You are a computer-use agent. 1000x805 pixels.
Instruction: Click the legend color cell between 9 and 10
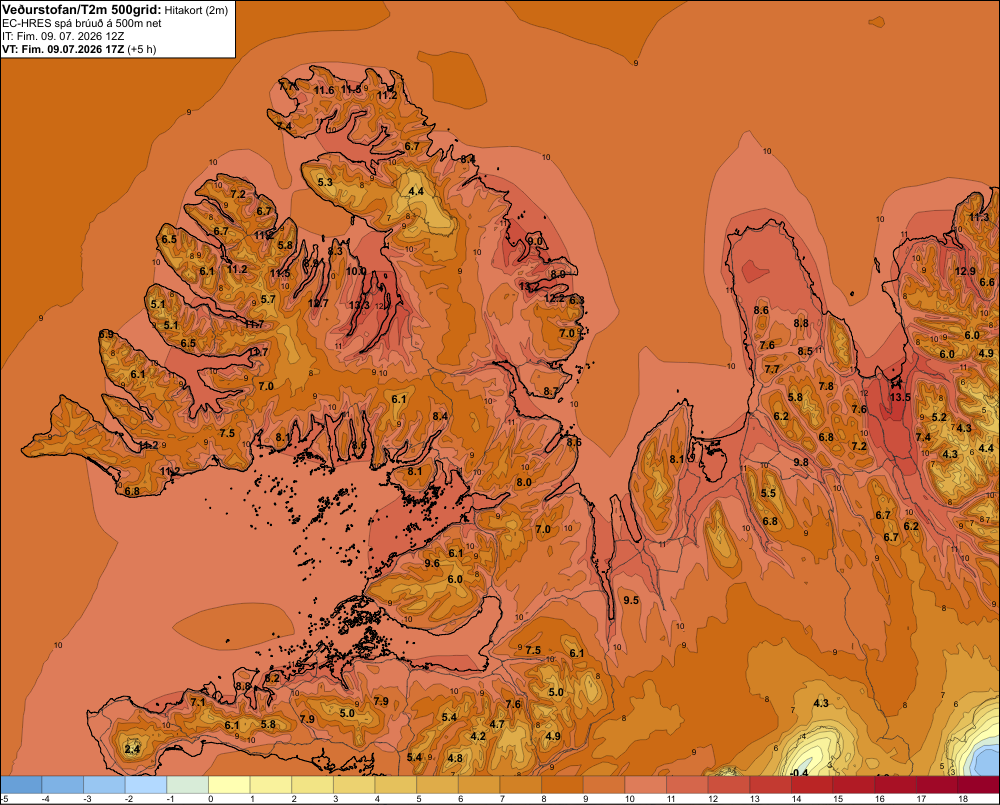click(x=604, y=785)
